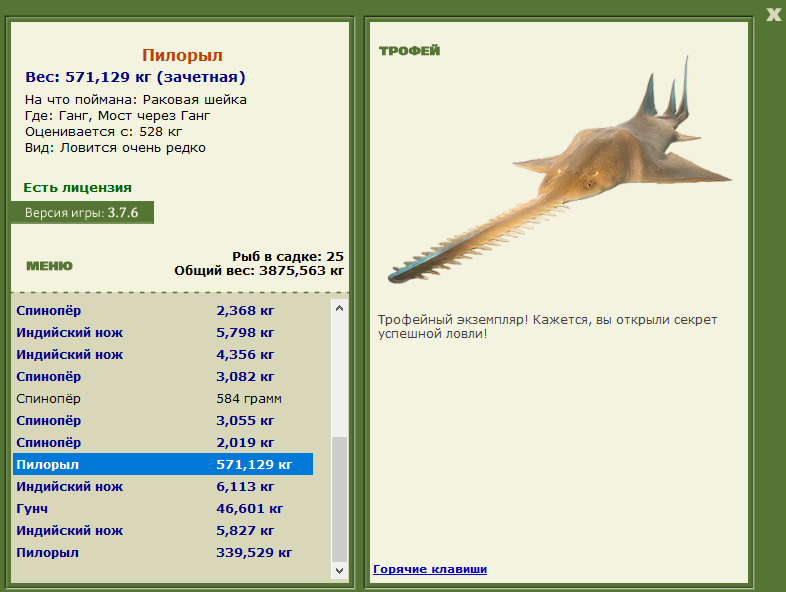
Task: Select the Спинопёр 584 грамм row
Action: click(163, 399)
